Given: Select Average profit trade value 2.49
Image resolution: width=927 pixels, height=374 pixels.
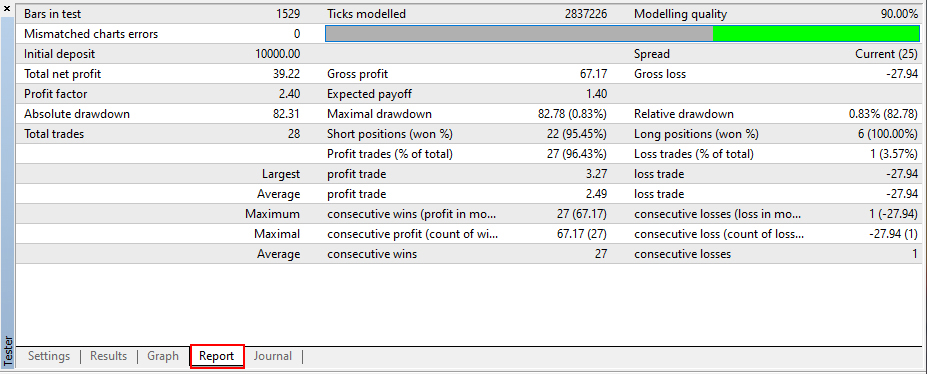Looking at the screenshot, I should (x=597, y=194).
